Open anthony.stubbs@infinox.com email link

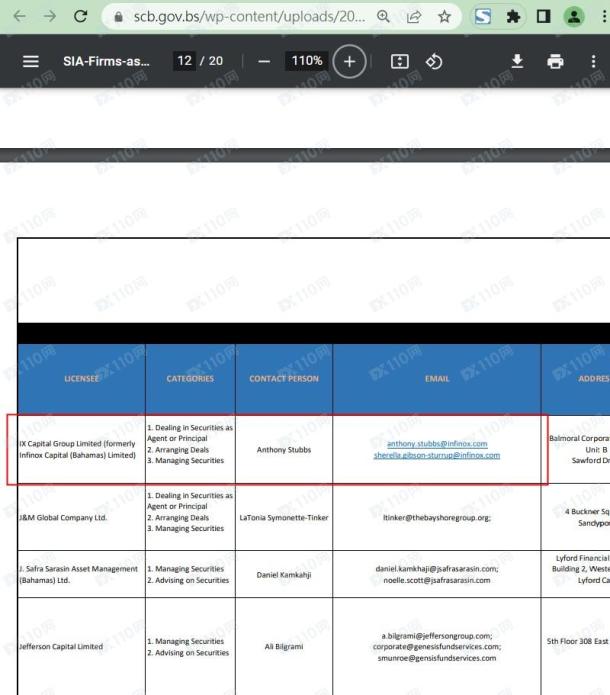(437, 444)
